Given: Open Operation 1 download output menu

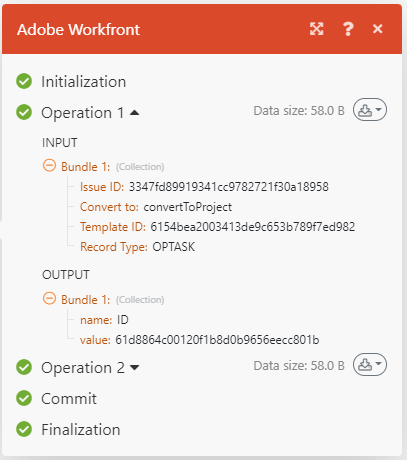Looking at the screenshot, I should 370,110.
